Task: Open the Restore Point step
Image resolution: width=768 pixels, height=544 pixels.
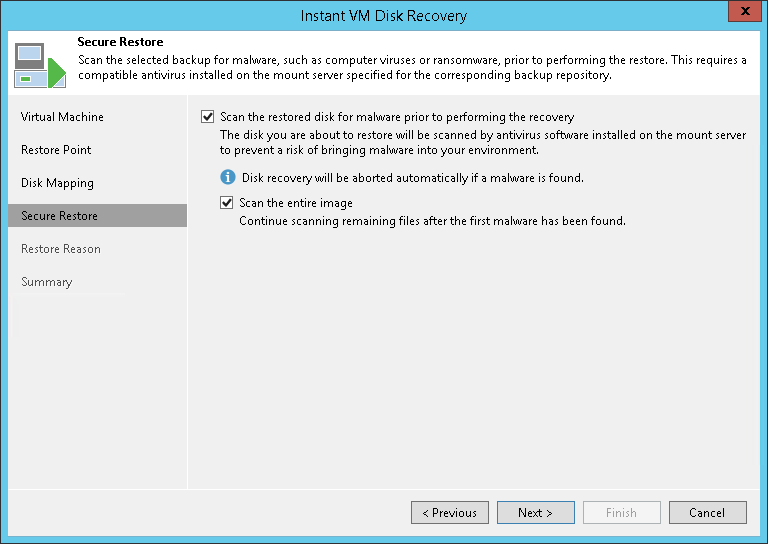Action: pos(56,150)
